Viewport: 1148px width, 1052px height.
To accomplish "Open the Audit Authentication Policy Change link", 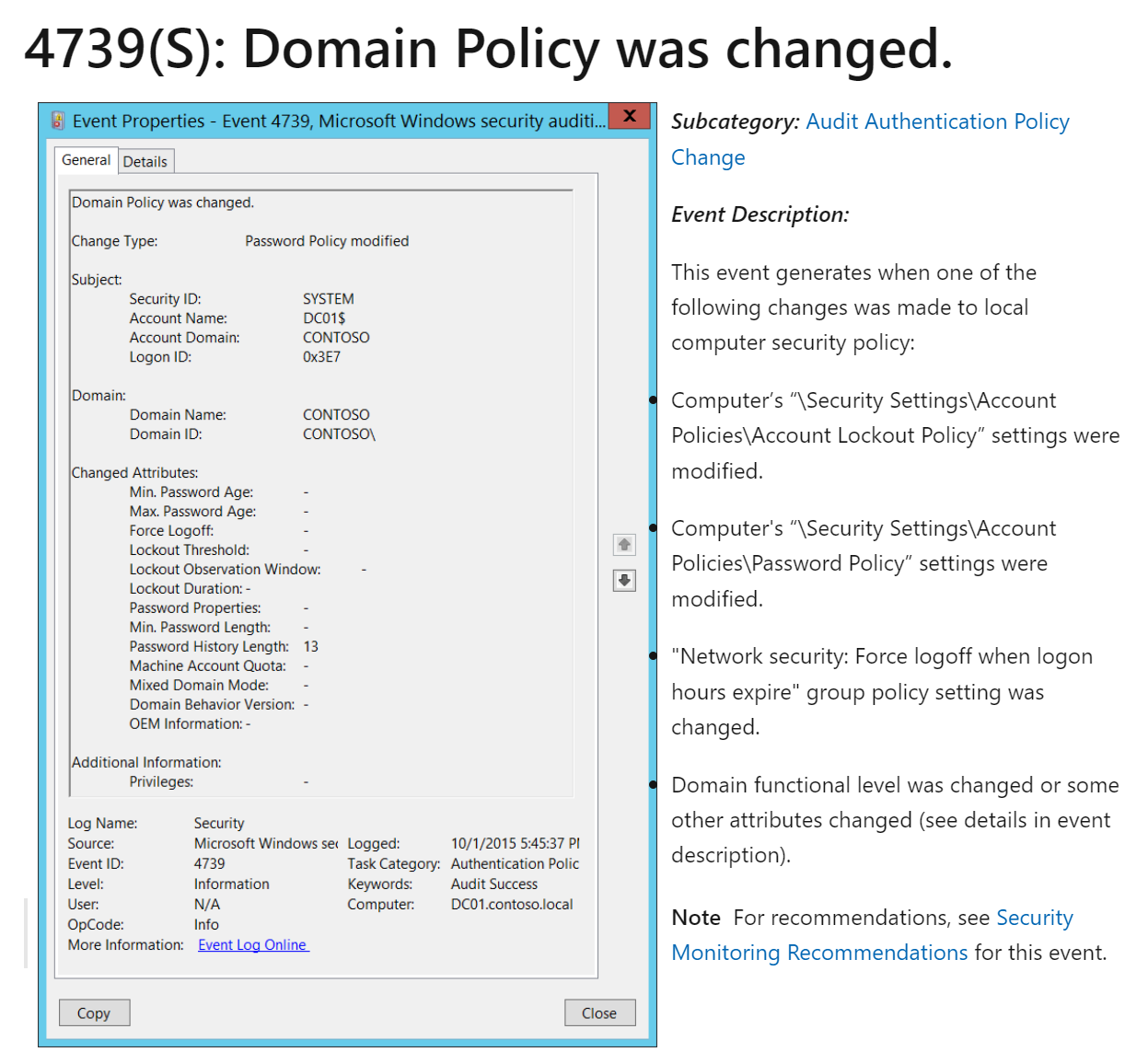I will [x=936, y=122].
